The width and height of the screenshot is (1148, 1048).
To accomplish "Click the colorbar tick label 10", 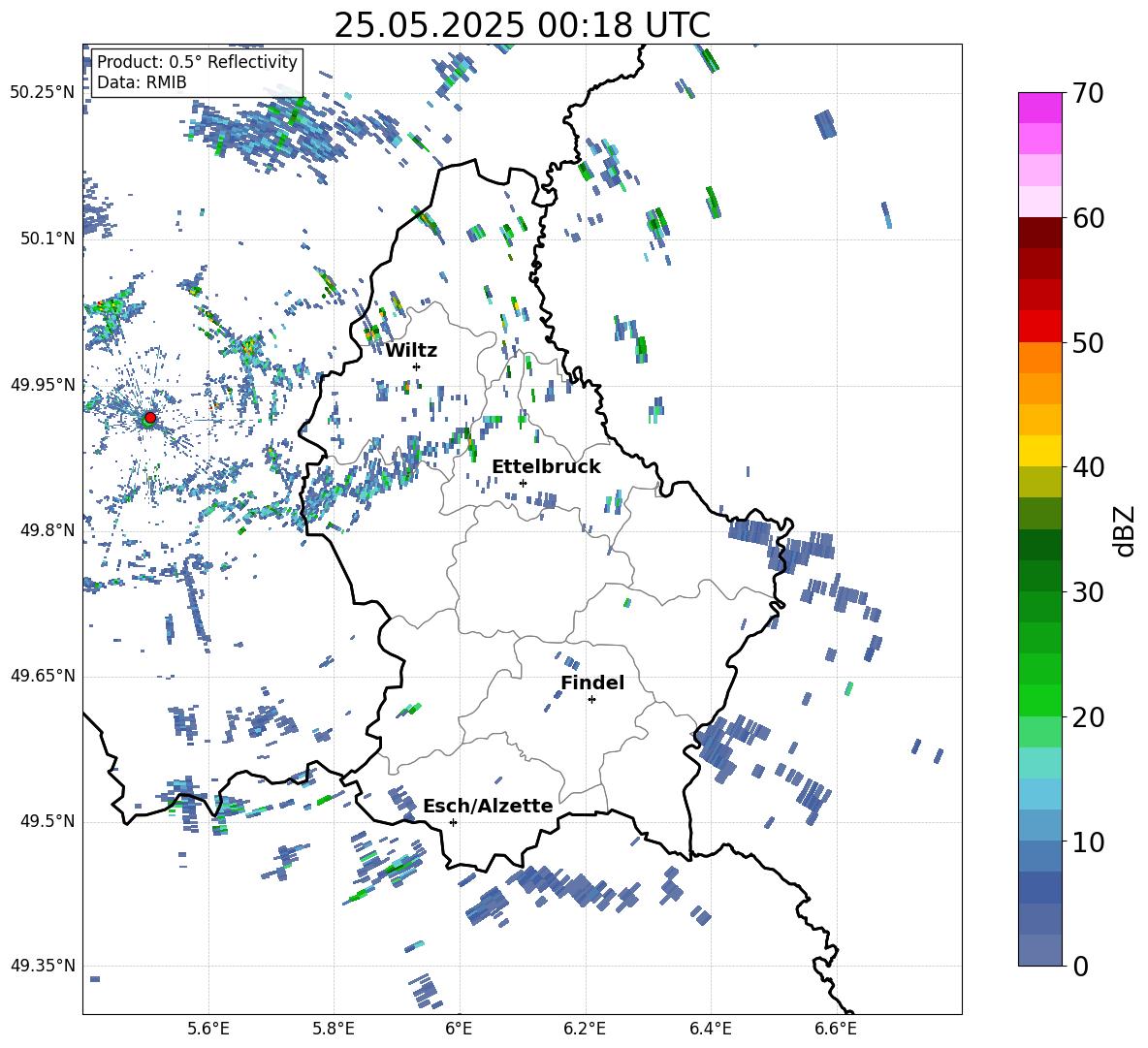I will 1088,842.
